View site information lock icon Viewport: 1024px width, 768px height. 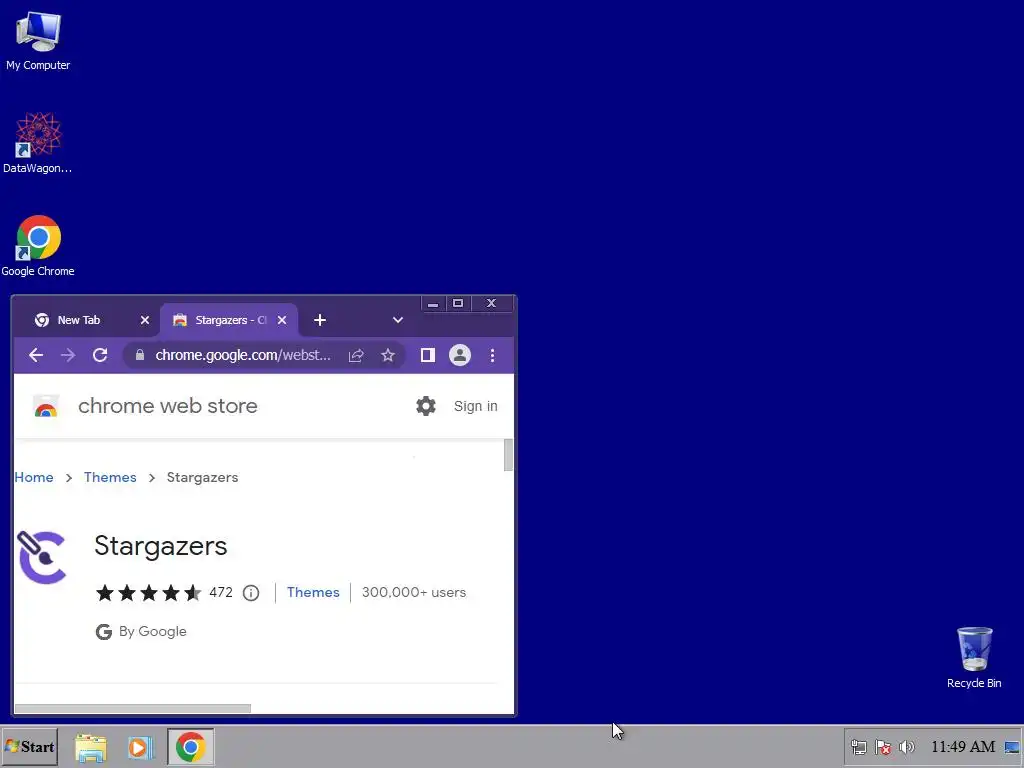(x=139, y=355)
